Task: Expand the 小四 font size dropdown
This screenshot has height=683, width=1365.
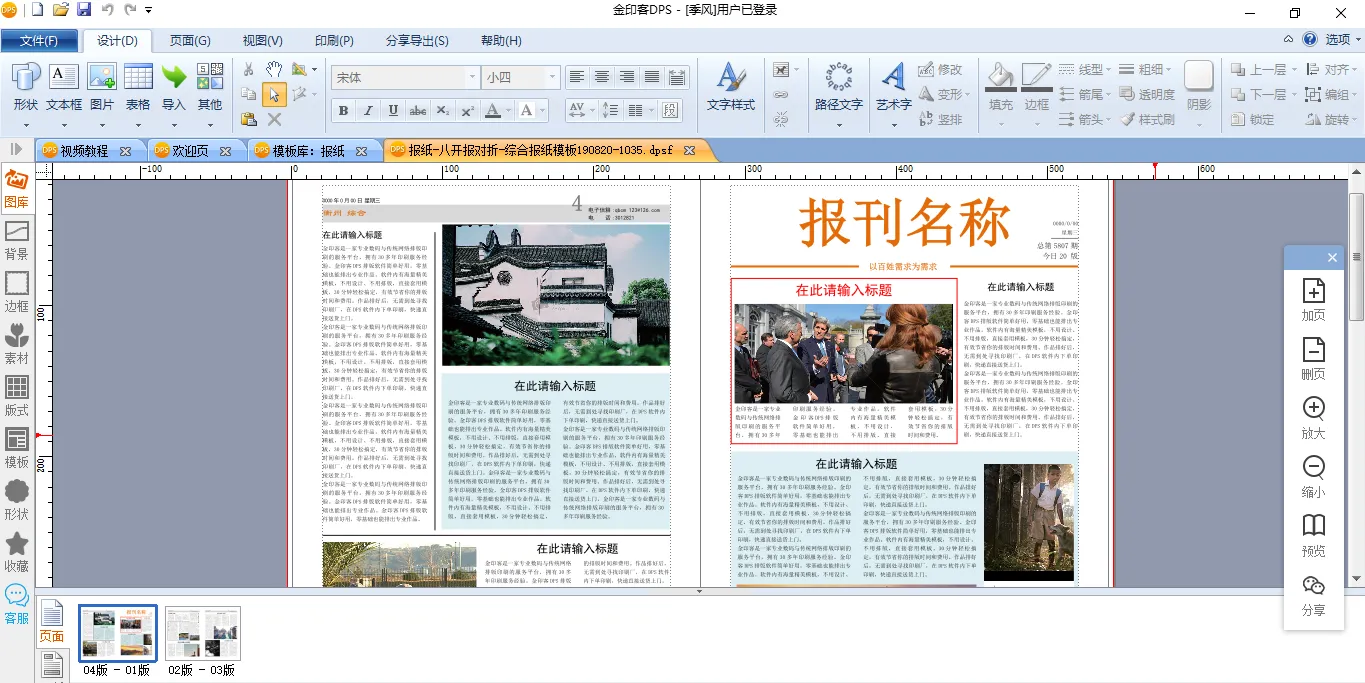Action: [551, 77]
